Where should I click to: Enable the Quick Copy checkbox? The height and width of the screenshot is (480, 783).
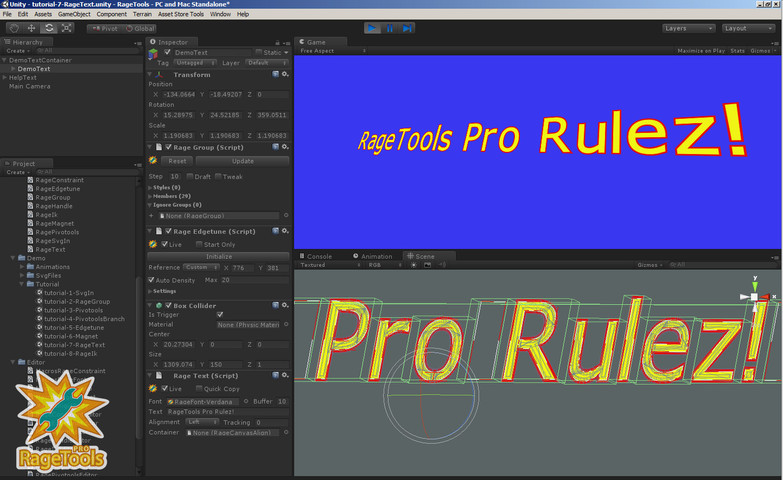point(199,388)
